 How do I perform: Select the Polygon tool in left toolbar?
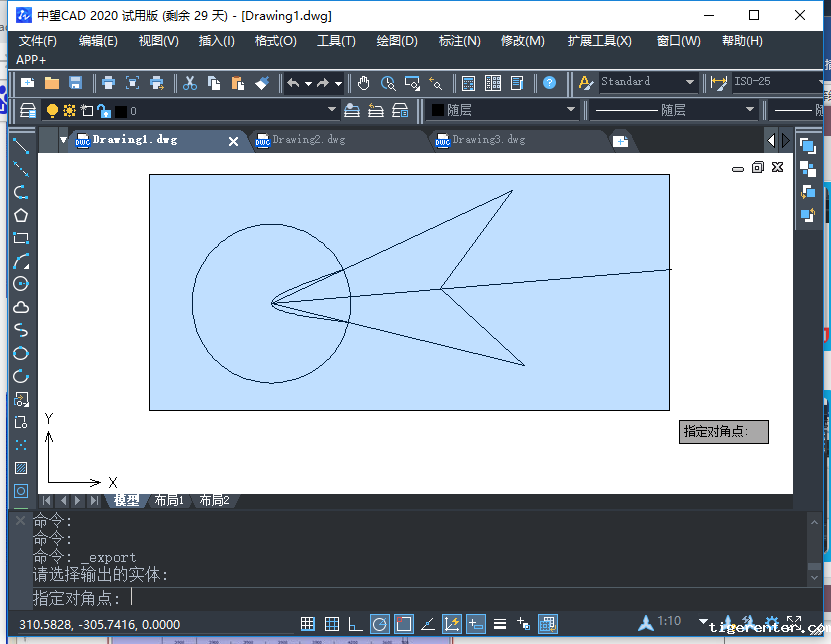[x=20, y=215]
